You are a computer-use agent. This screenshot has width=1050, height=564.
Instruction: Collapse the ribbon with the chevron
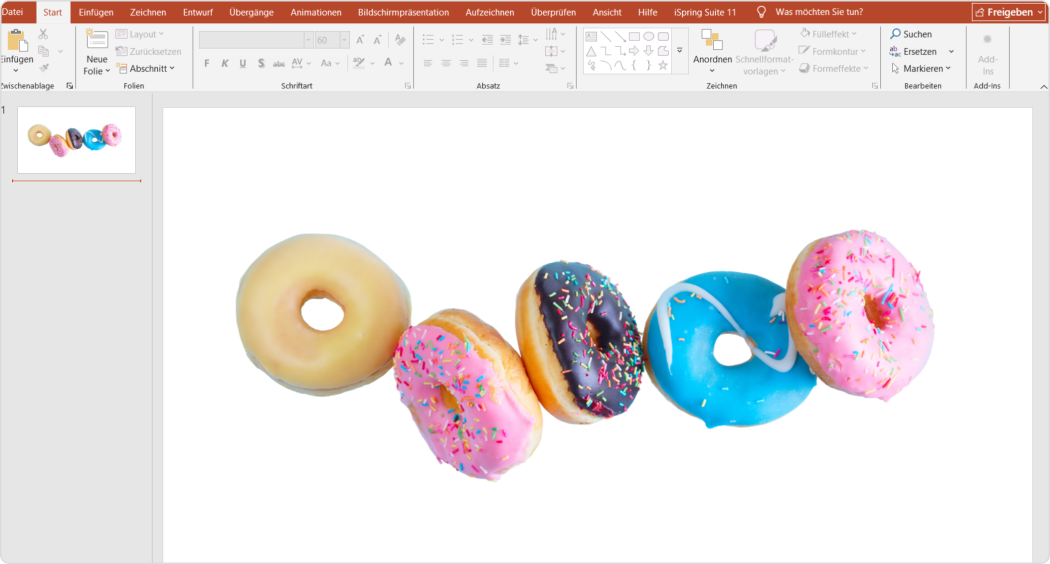pyautogui.click(x=1043, y=86)
